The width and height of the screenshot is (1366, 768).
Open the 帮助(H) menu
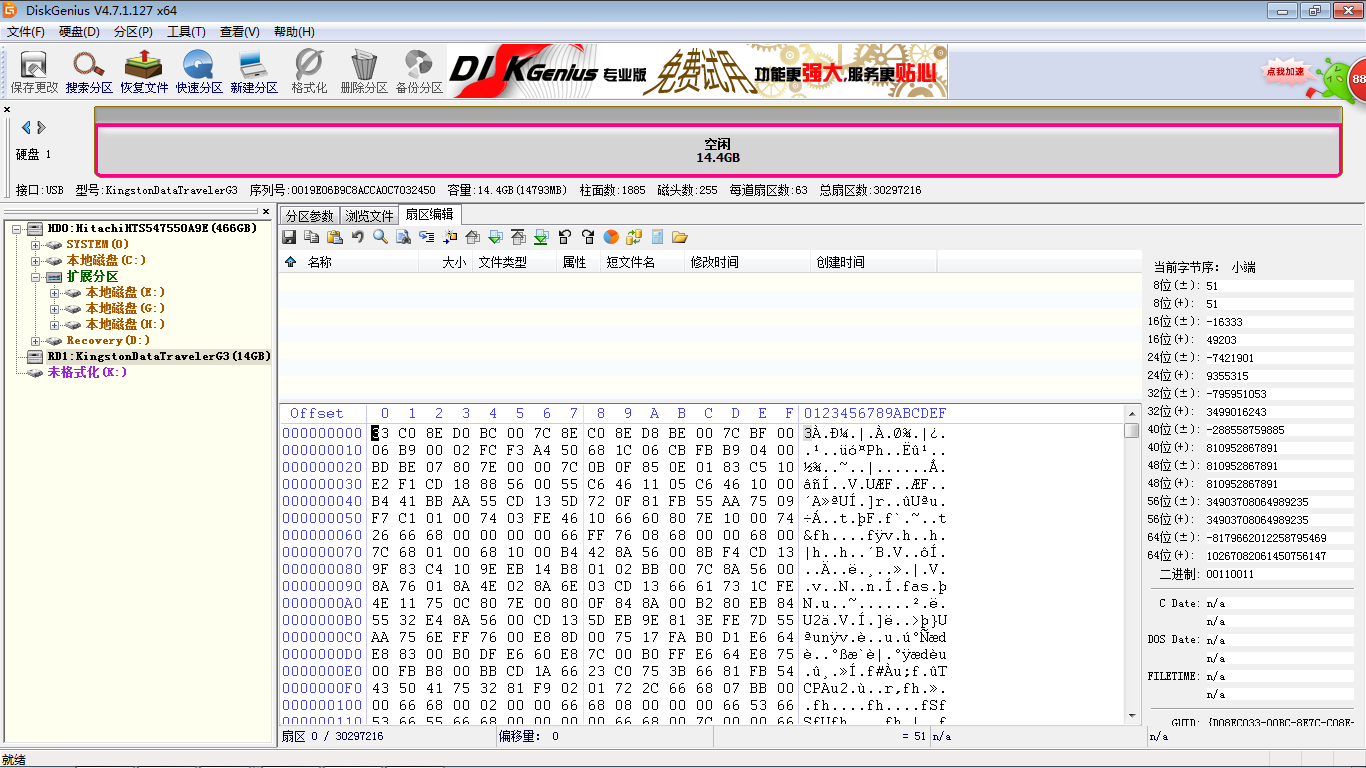coord(294,32)
